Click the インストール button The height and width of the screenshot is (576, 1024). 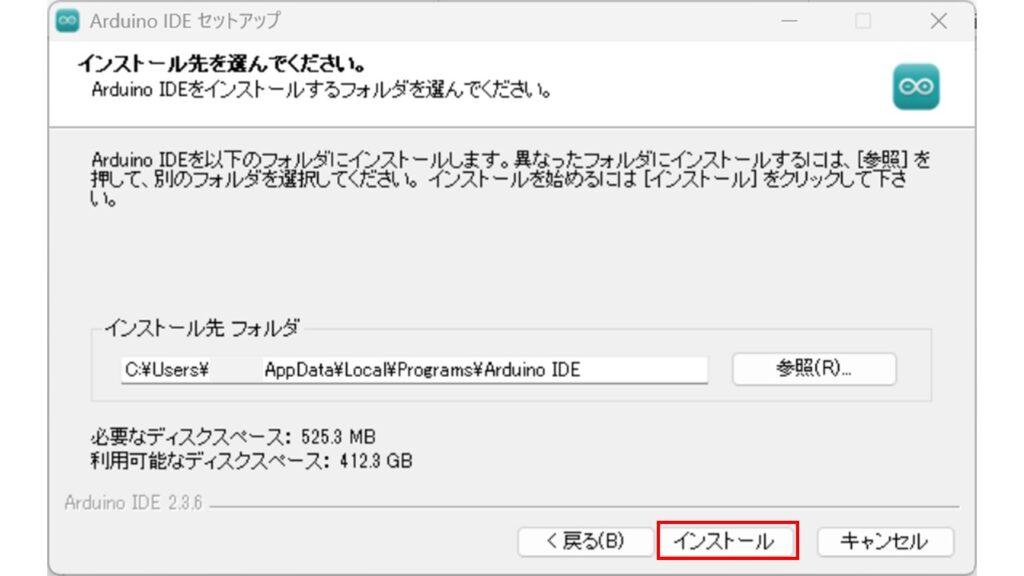pyautogui.click(x=727, y=541)
